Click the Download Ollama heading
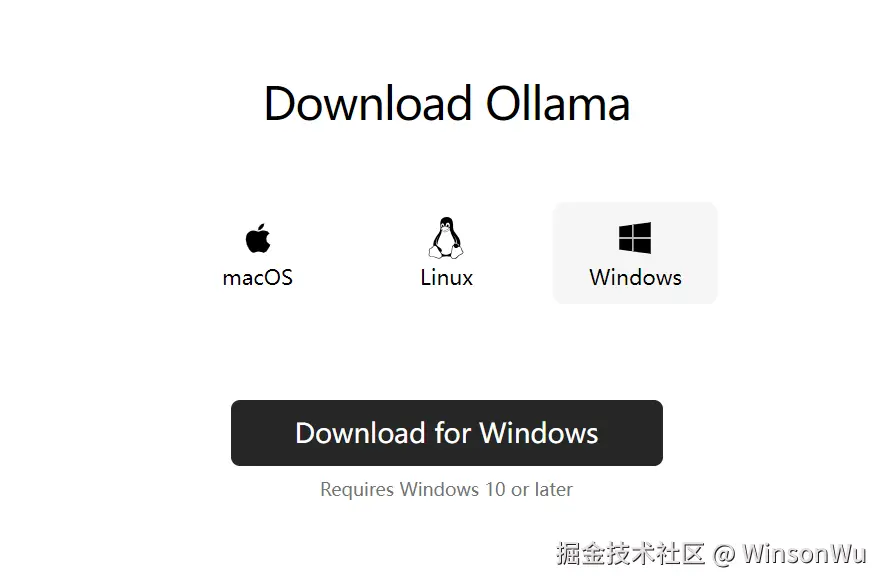886x586 pixels. (x=446, y=103)
